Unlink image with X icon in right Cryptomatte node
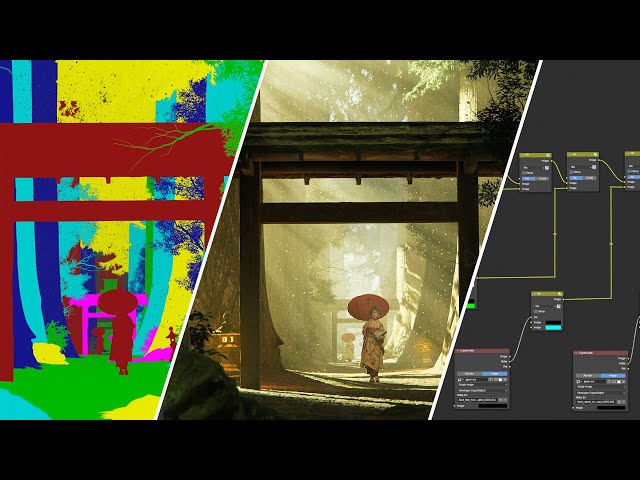The height and width of the screenshot is (480, 640). pyautogui.click(x=624, y=382)
